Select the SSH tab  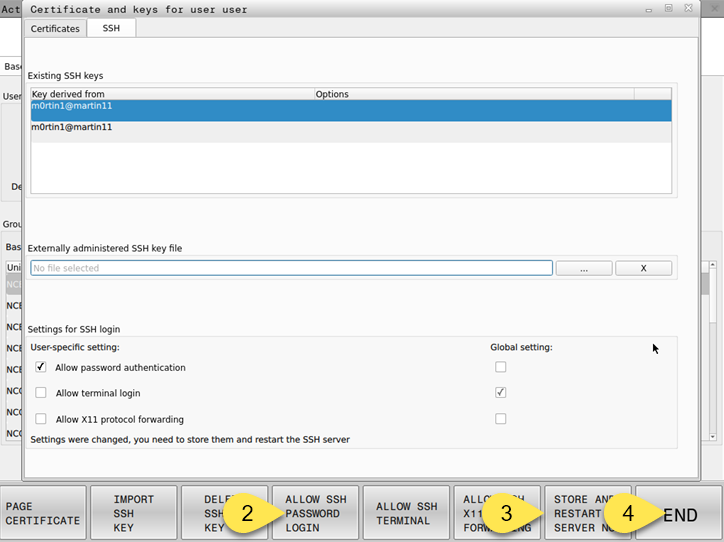point(111,28)
